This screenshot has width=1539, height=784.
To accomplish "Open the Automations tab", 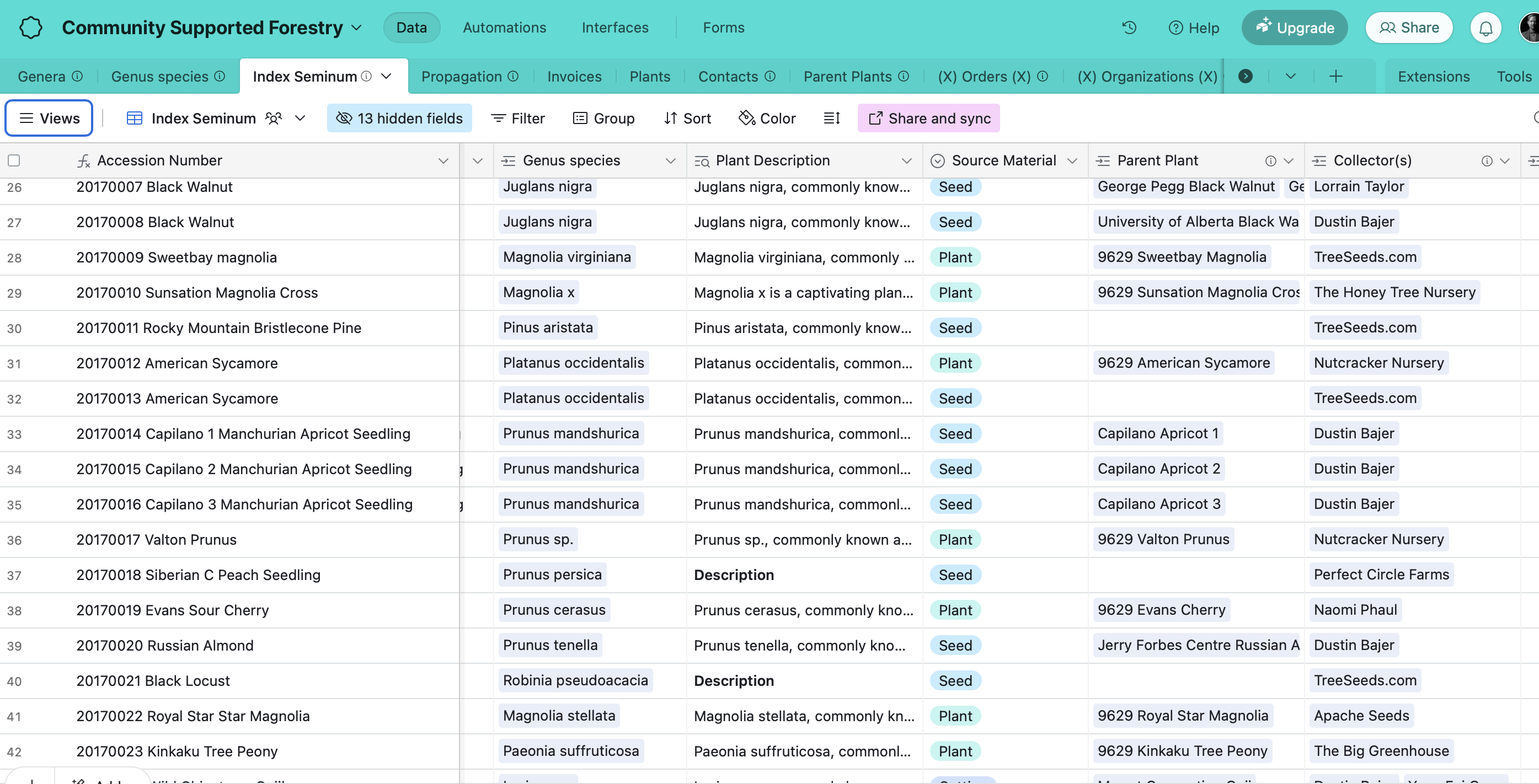I will [504, 28].
